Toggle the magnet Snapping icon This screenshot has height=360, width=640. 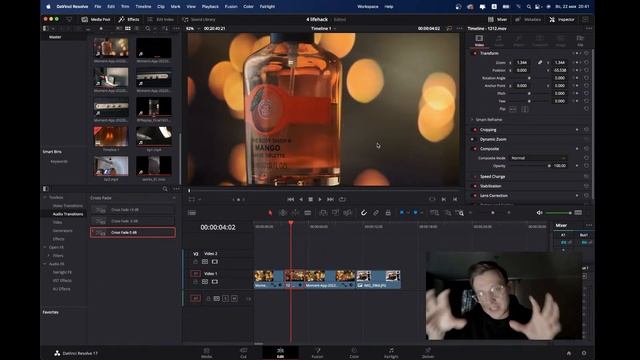pyautogui.click(x=364, y=213)
